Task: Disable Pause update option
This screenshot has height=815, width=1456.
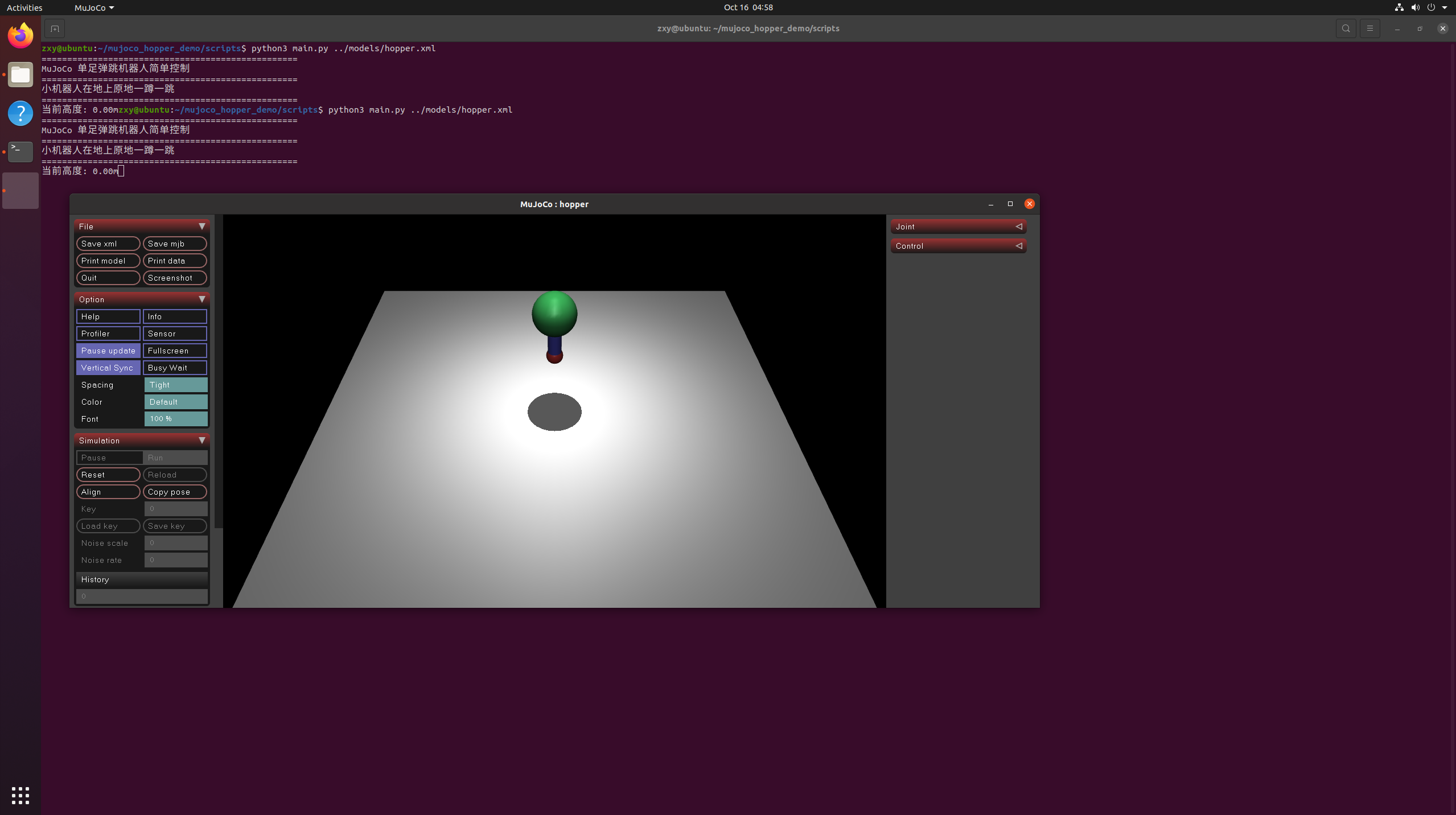Action: click(x=108, y=351)
